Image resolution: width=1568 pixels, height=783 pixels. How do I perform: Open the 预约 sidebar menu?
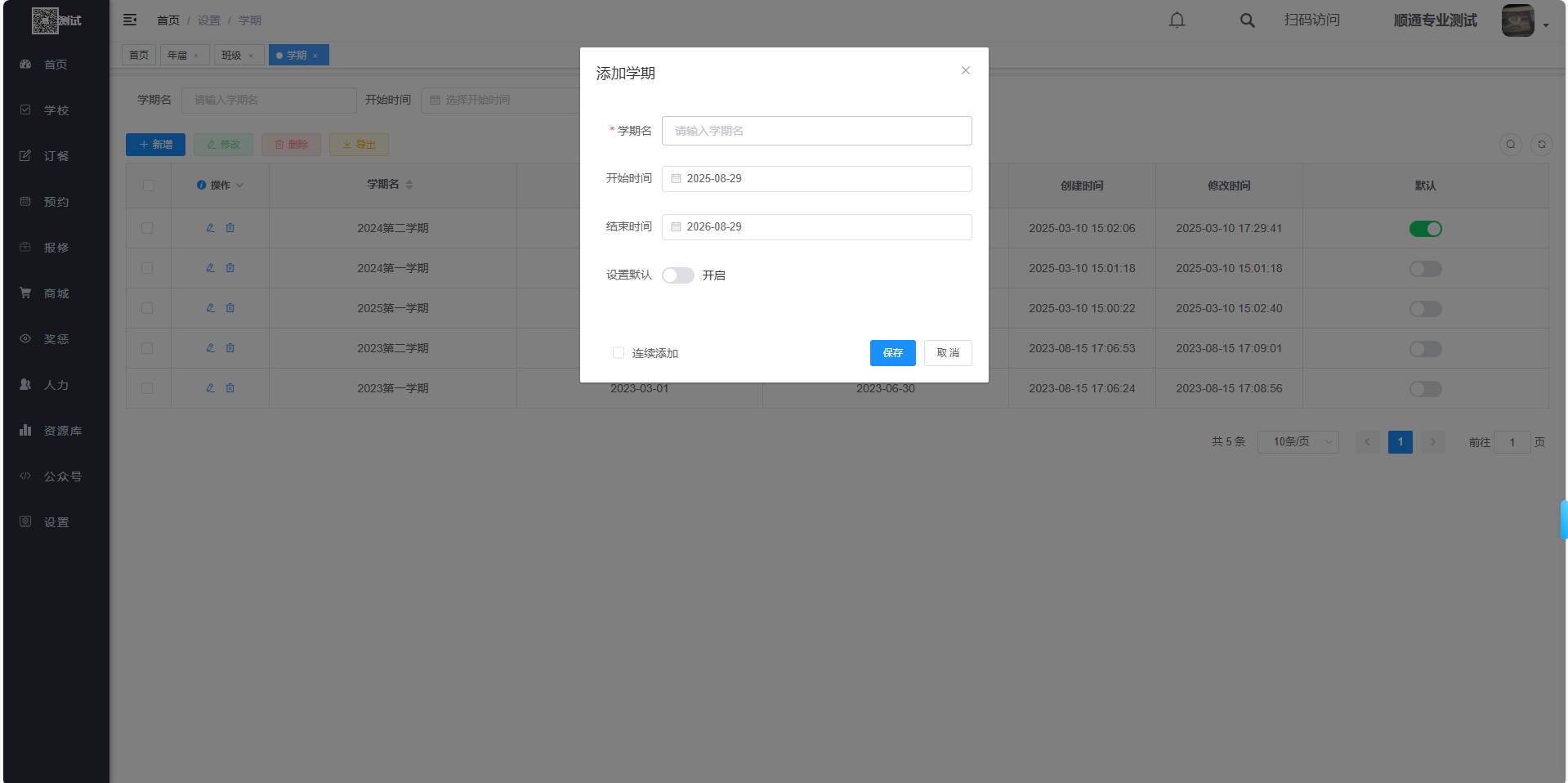(56, 202)
